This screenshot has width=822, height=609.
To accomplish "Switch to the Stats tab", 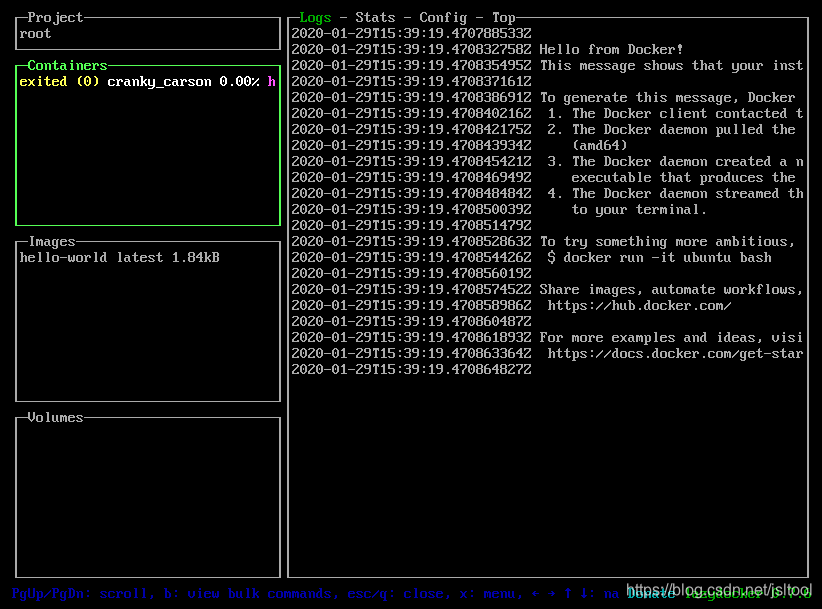I will click(375, 17).
